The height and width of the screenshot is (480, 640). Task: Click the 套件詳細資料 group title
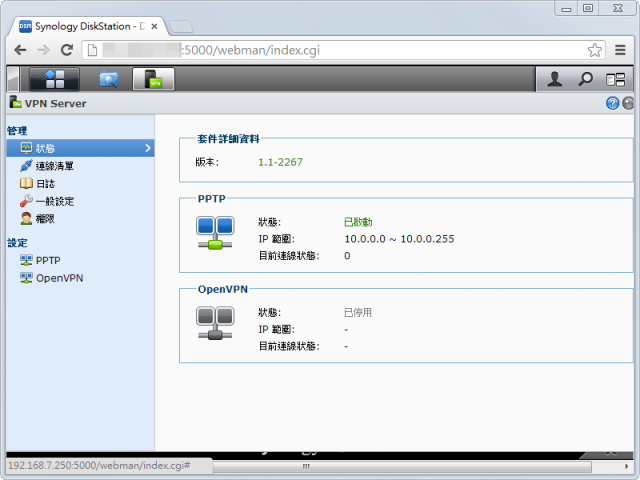tap(228, 139)
